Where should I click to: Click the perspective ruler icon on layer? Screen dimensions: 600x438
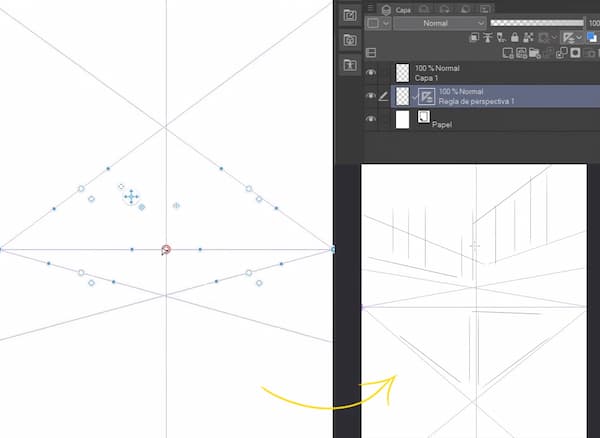click(426, 96)
